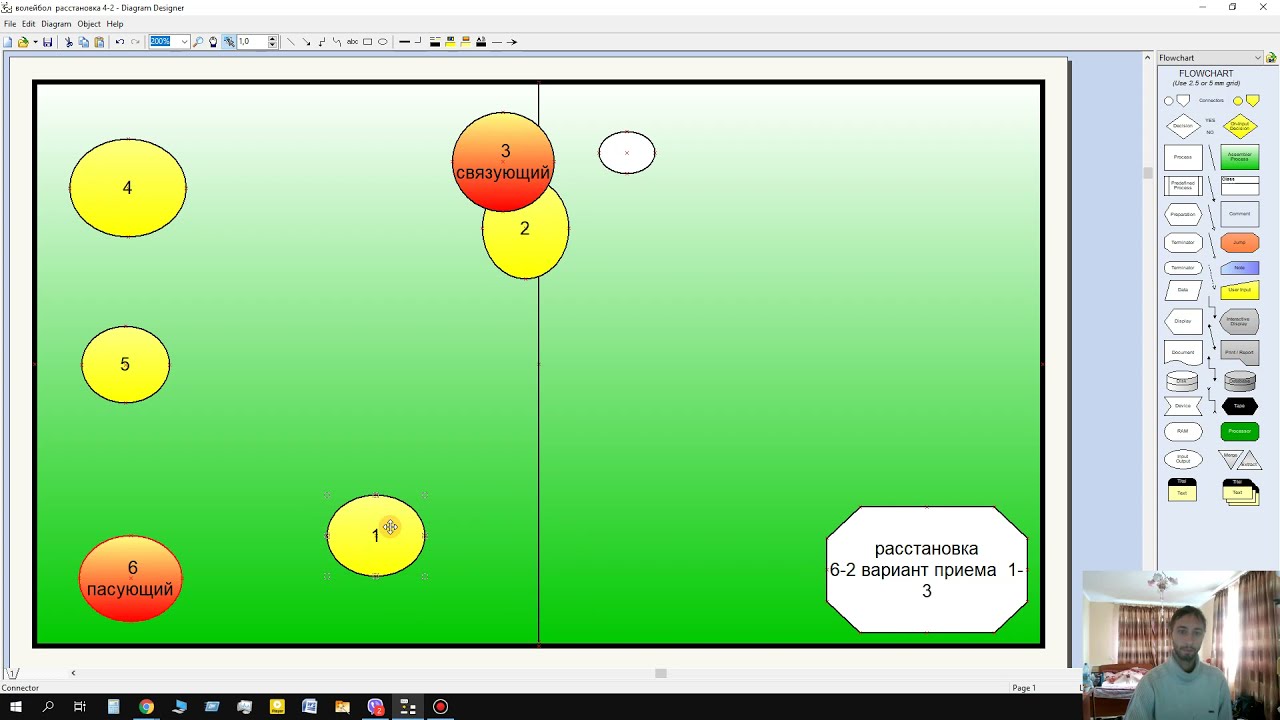Open the 200% zoom dropdown

point(184,42)
